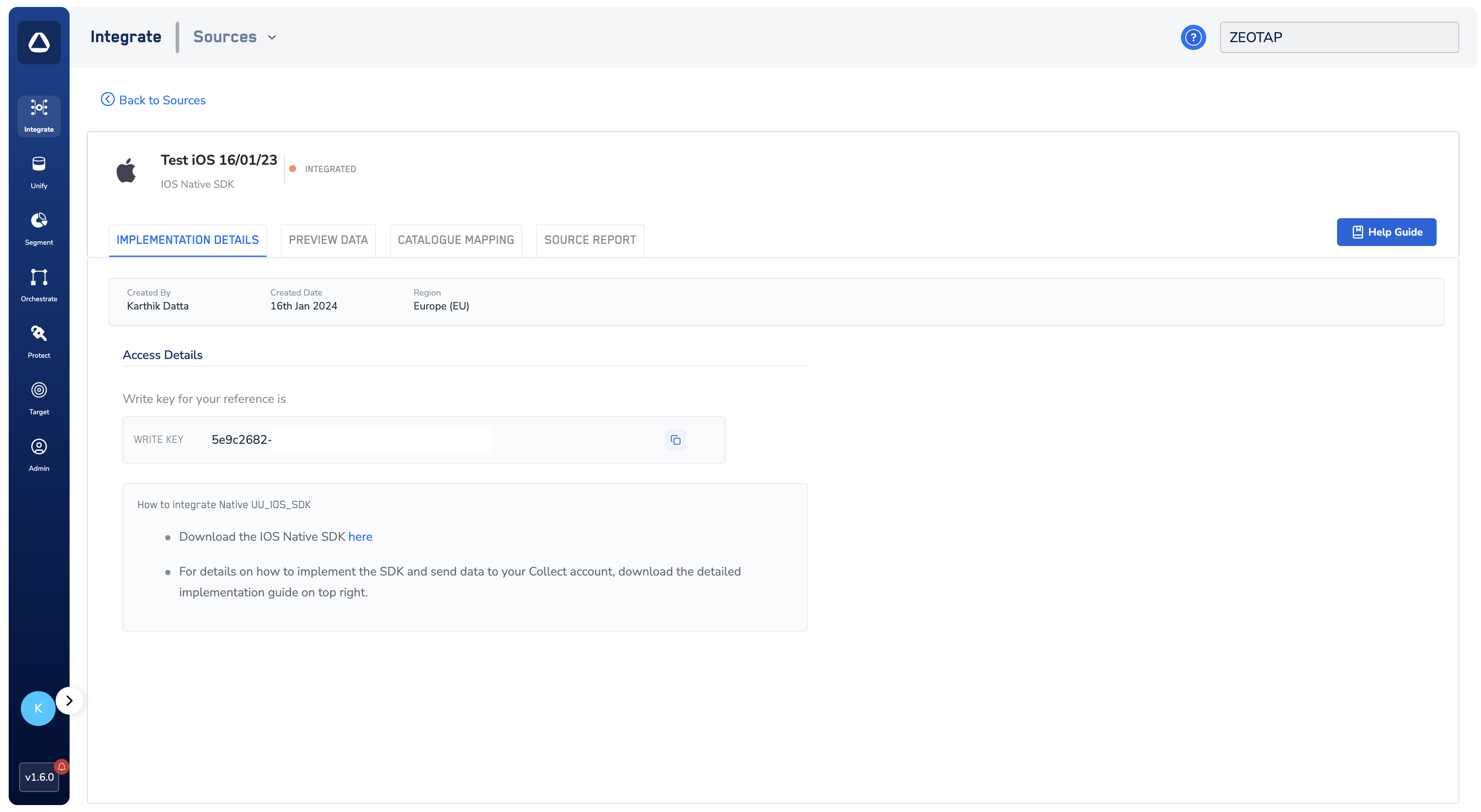Select the Source Report tab
The width and height of the screenshot is (1481, 812).
(x=589, y=240)
